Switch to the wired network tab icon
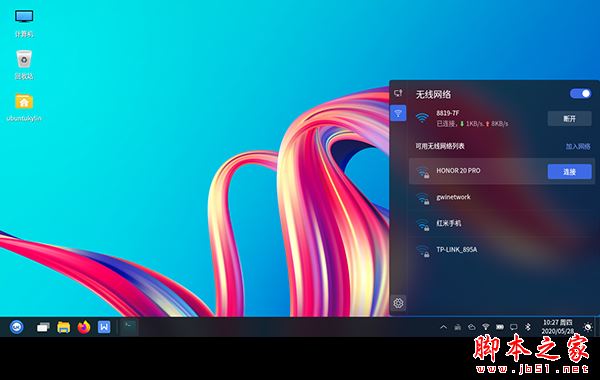The height and width of the screenshot is (380, 600). click(x=398, y=93)
